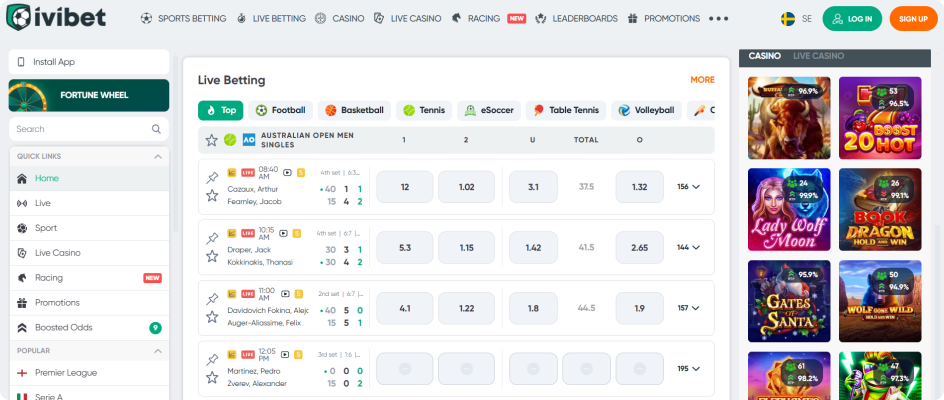Open Sports Betting in top navigation

(x=184, y=19)
